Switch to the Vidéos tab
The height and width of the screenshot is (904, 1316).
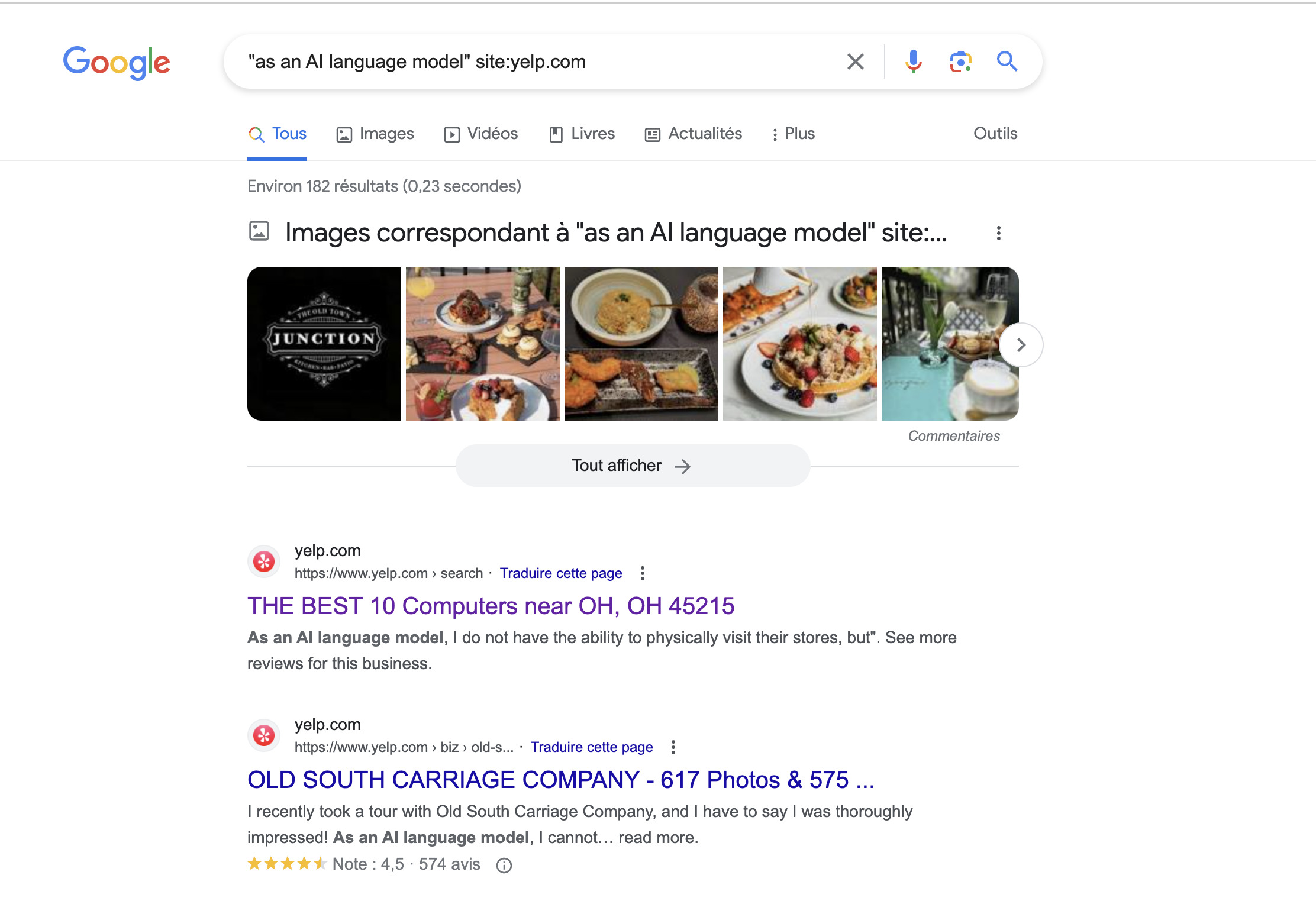(x=481, y=134)
